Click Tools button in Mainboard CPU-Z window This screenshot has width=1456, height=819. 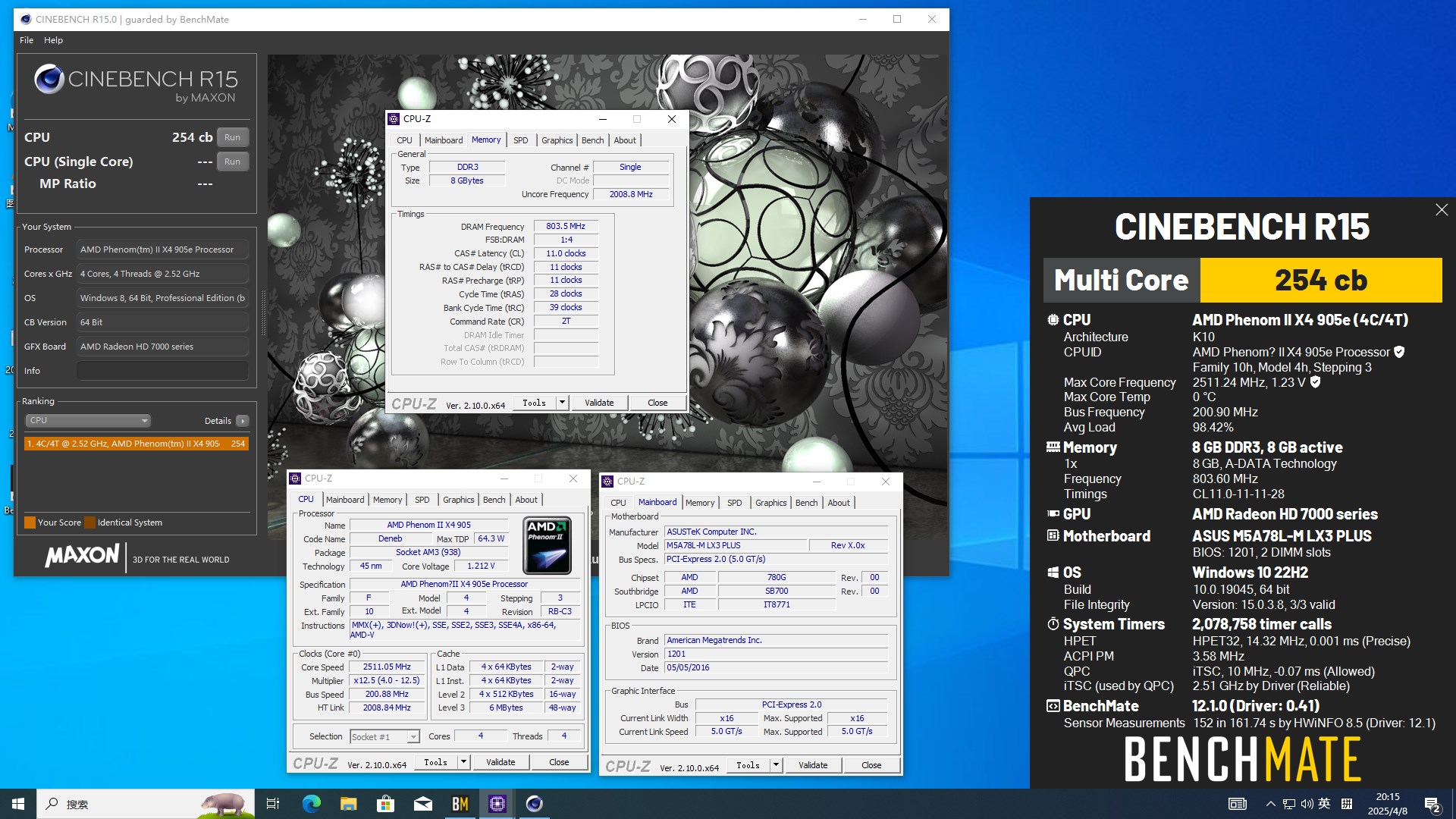748,765
